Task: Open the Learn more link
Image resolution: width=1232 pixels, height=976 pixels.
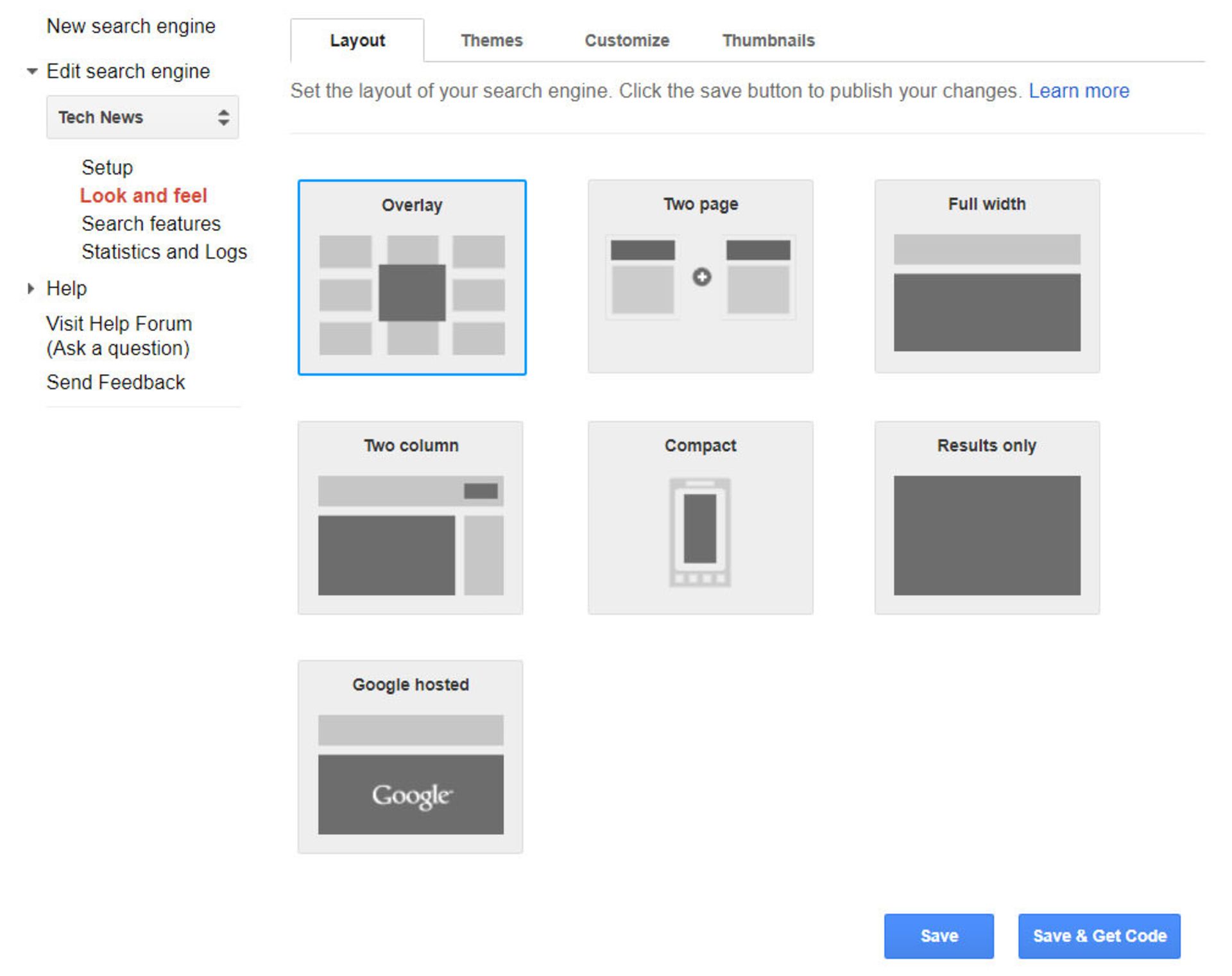Action: (1078, 90)
